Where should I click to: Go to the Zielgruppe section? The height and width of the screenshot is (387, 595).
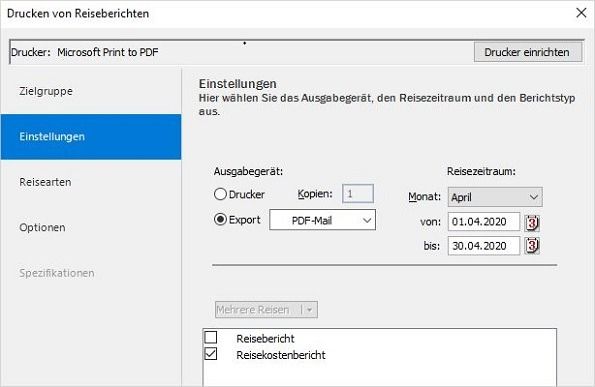point(91,91)
